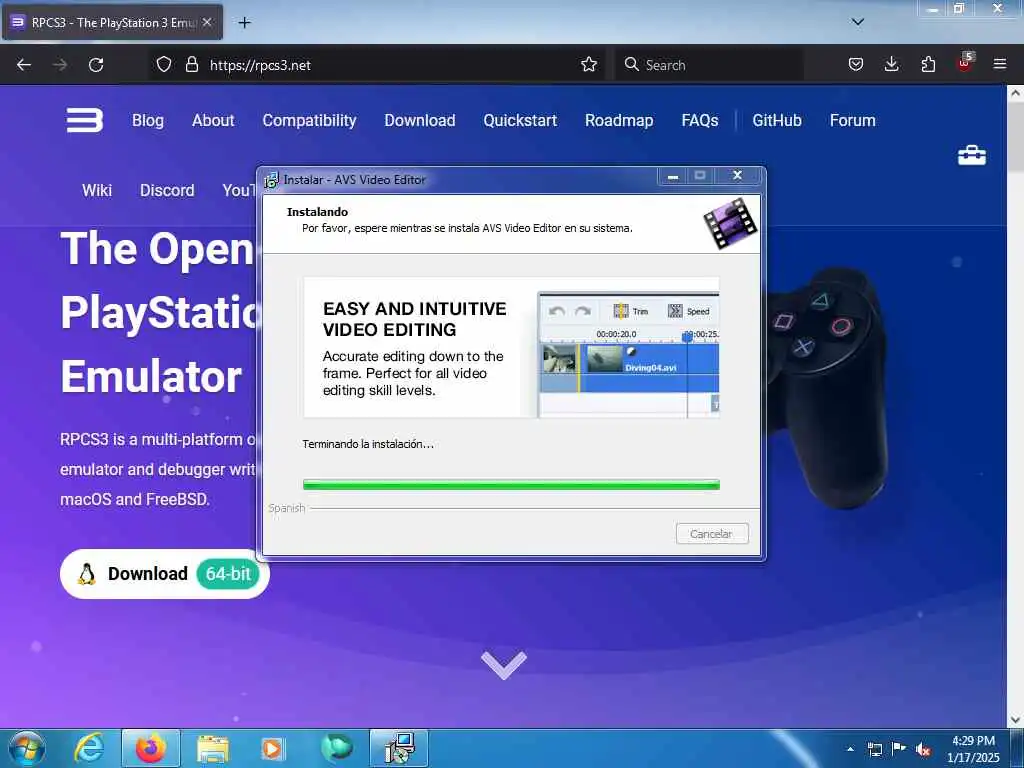Visit the GitHub link
Image resolution: width=1024 pixels, height=768 pixels.
(777, 120)
